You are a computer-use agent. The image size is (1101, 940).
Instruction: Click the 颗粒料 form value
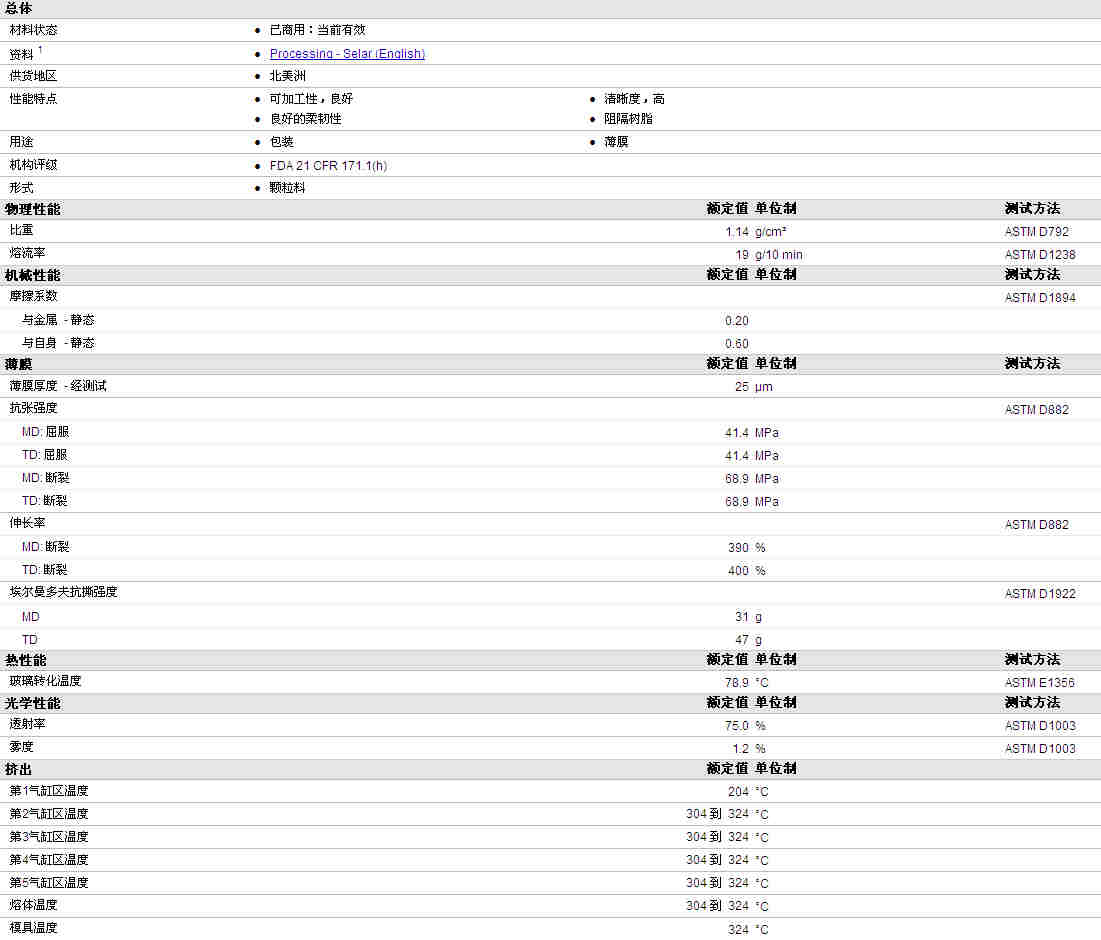[287, 188]
